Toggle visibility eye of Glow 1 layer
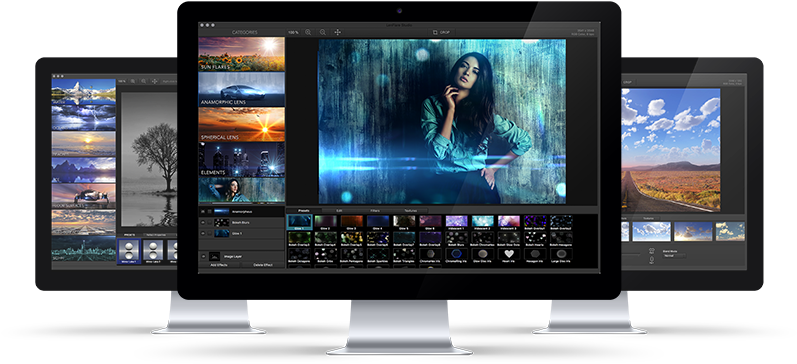The image size is (797, 364). click(x=203, y=233)
